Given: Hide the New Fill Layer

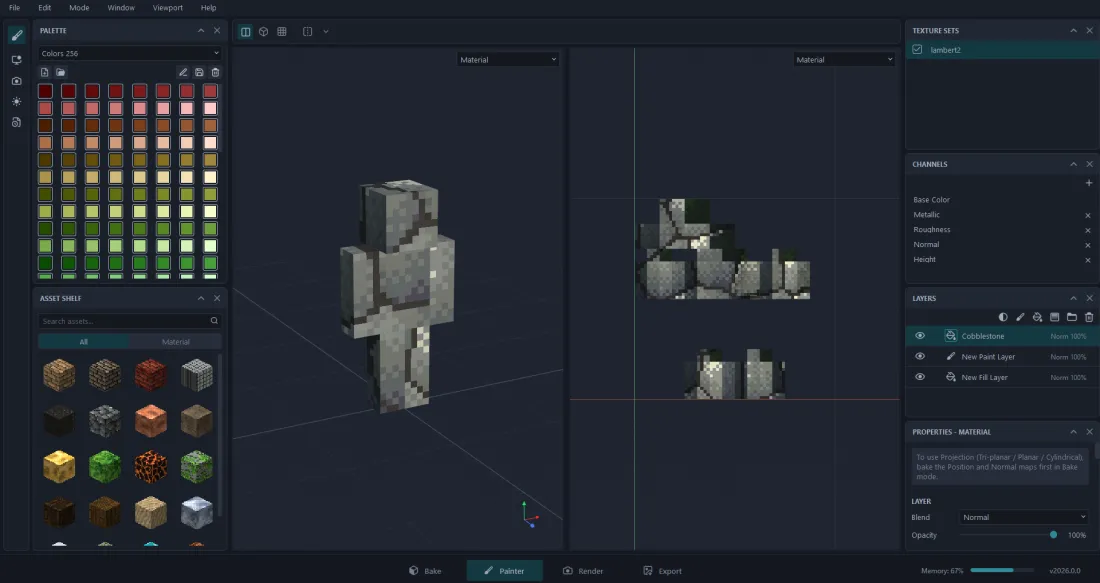Looking at the screenshot, I should click(x=920, y=377).
